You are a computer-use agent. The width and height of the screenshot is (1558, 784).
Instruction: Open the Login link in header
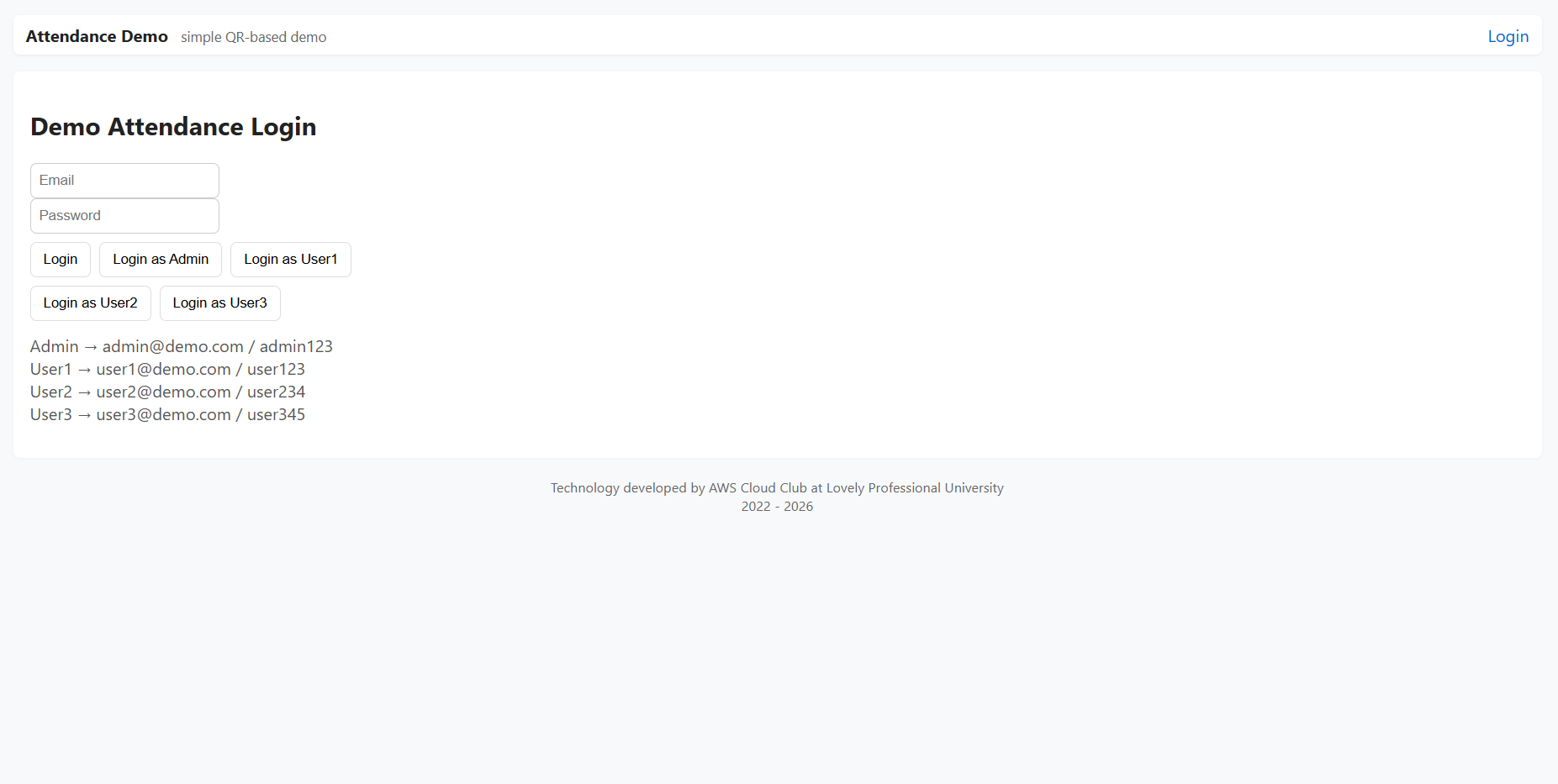[1508, 36]
